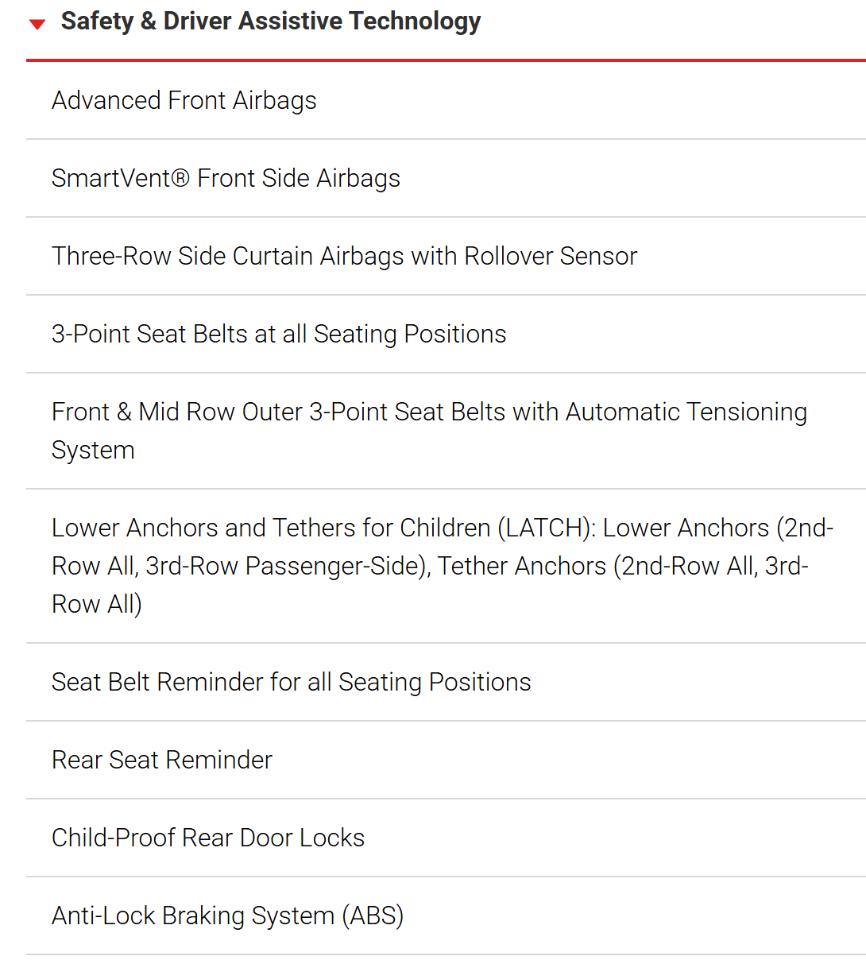Choose 3-Point Seat Belts at all Seating Positions
Viewport: 866px width, 960px height.
[446, 334]
